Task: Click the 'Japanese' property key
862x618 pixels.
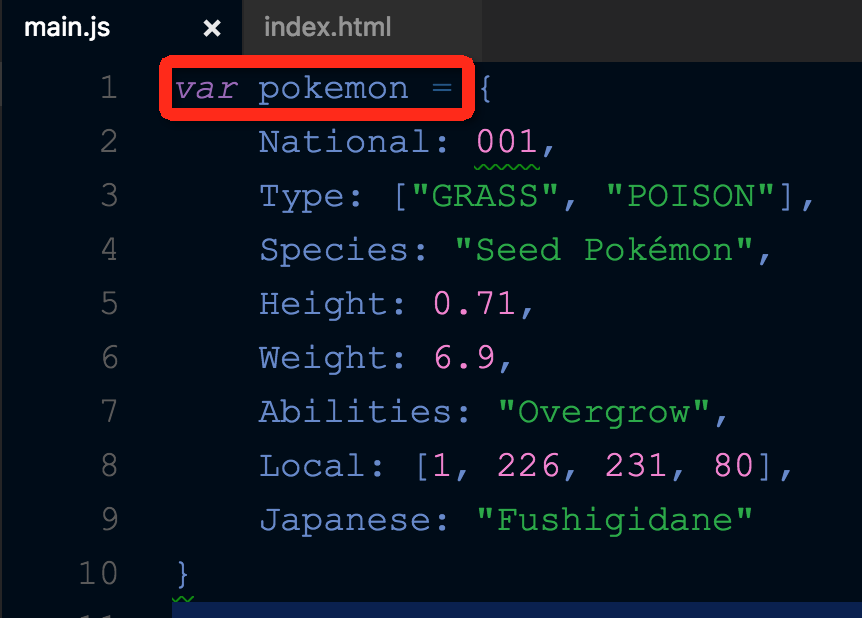Action: pyautogui.click(x=344, y=520)
